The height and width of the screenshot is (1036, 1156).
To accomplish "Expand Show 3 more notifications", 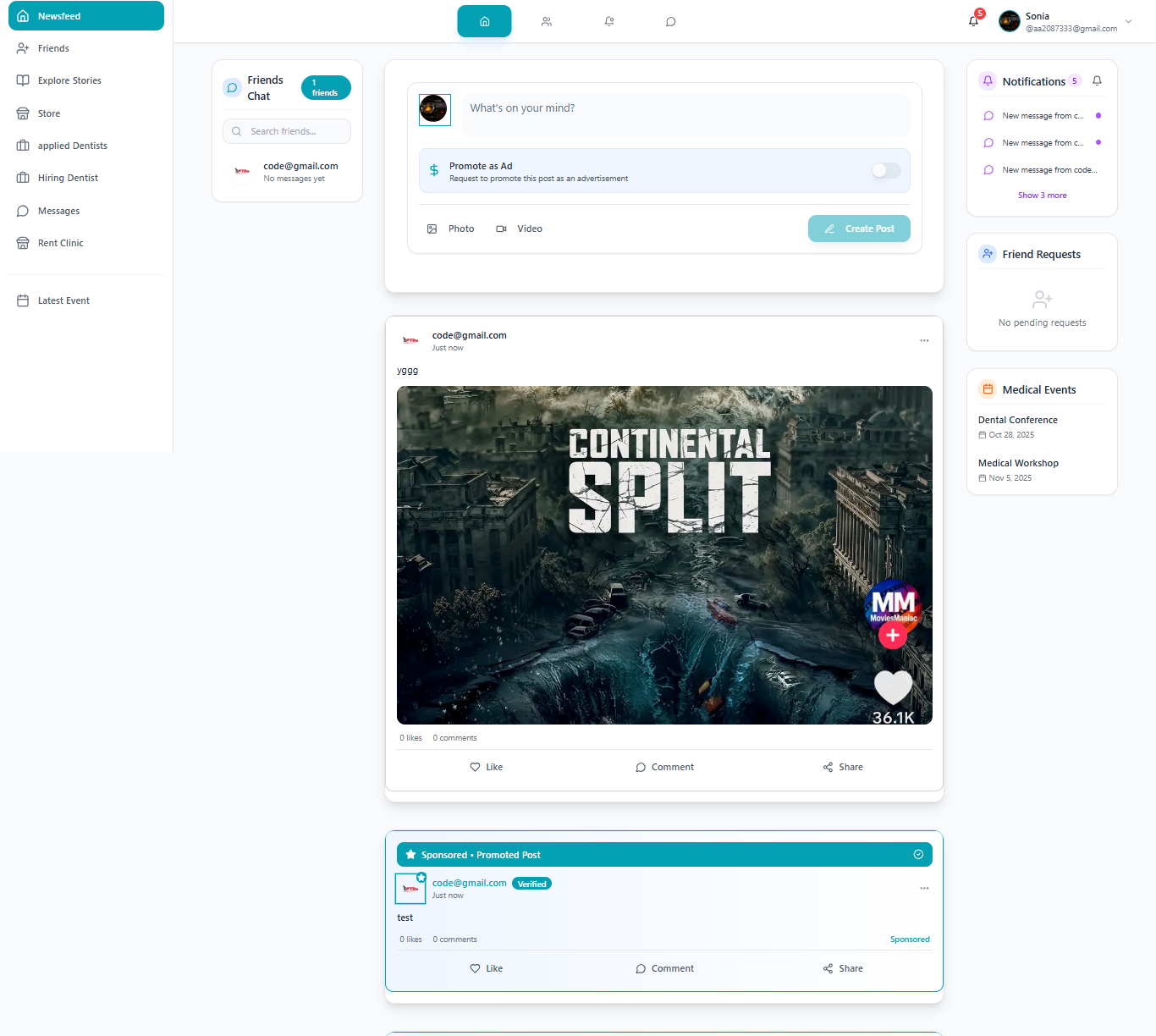I will 1042,196.
